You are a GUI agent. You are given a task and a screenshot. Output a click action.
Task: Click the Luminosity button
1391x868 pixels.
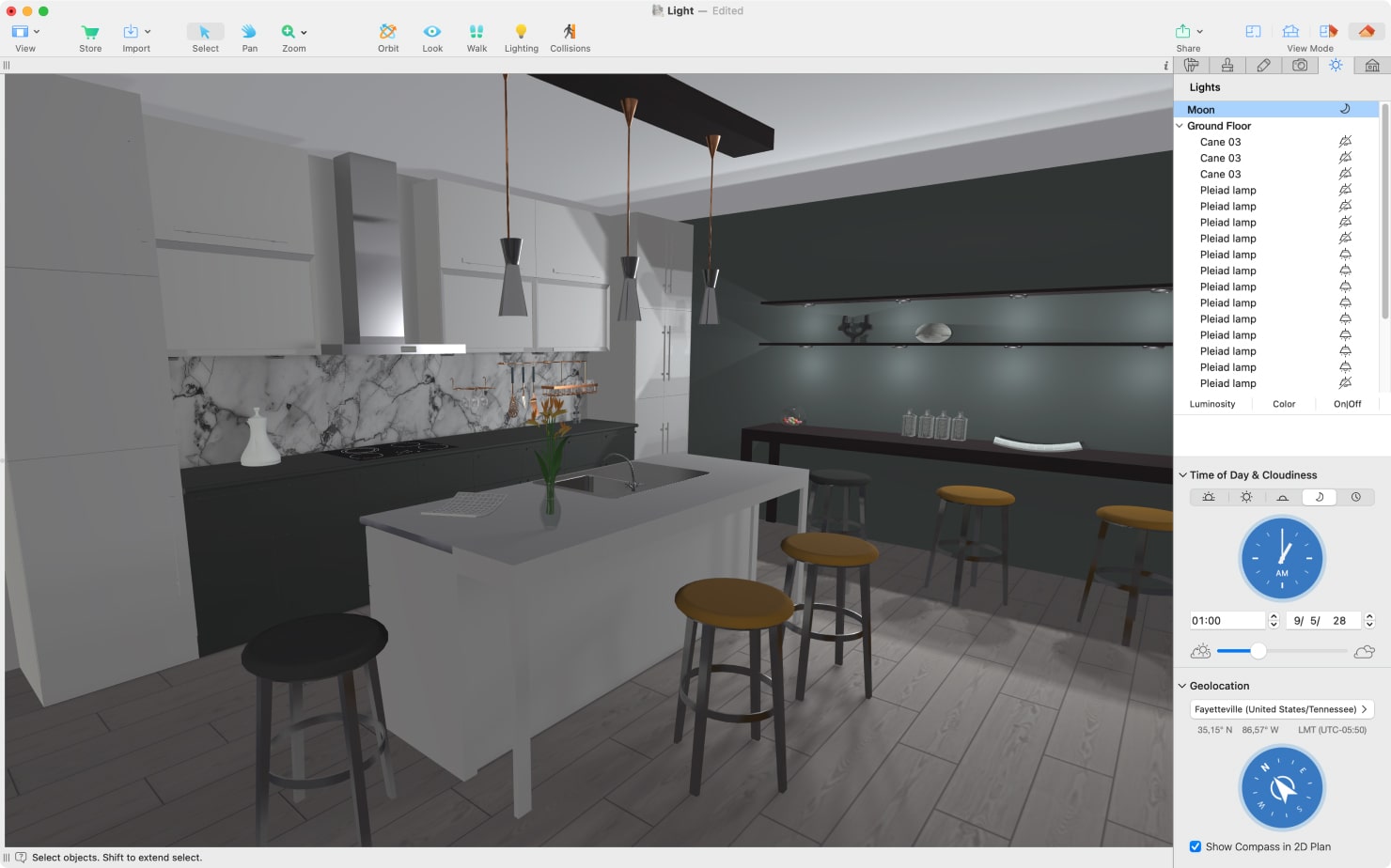(1212, 404)
